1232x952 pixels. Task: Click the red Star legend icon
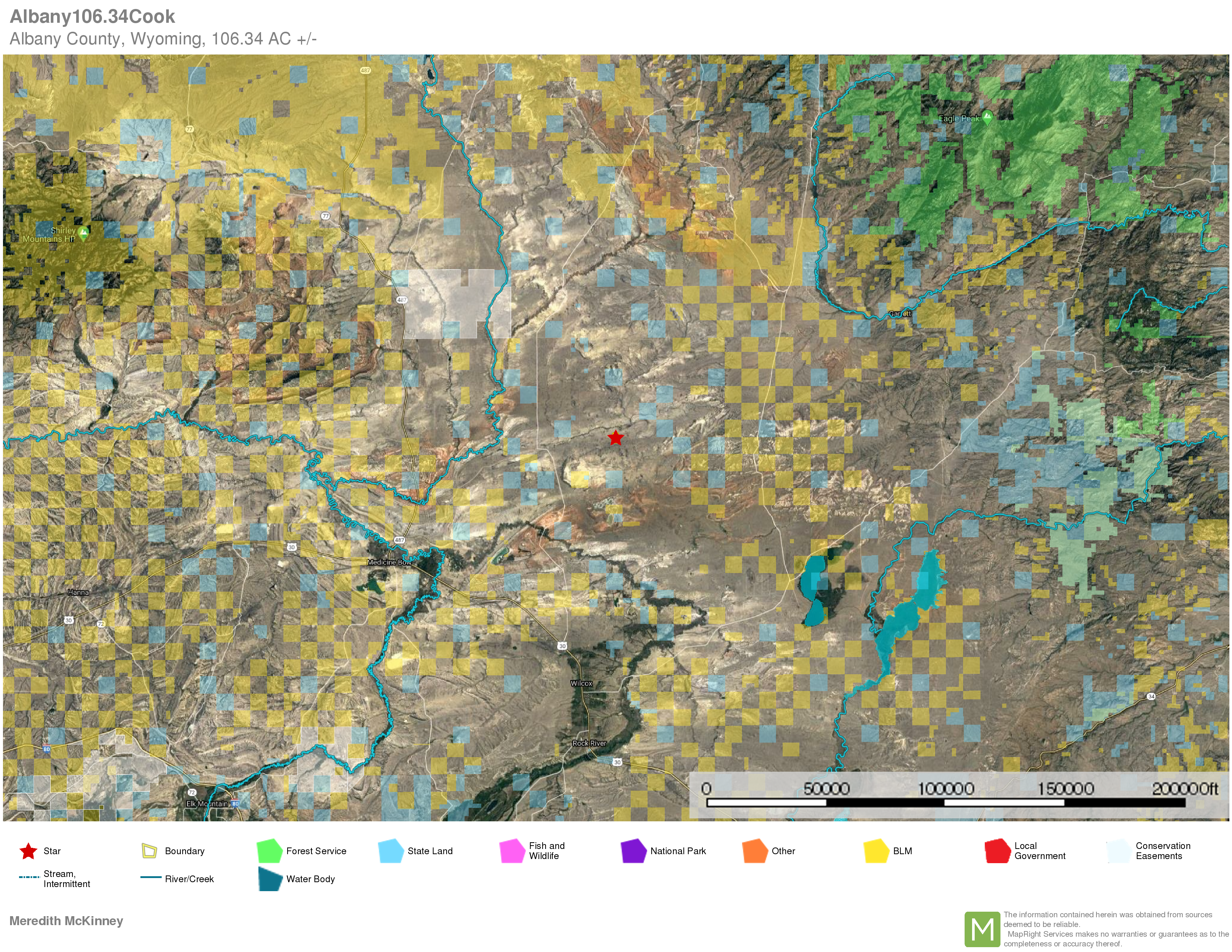28,851
